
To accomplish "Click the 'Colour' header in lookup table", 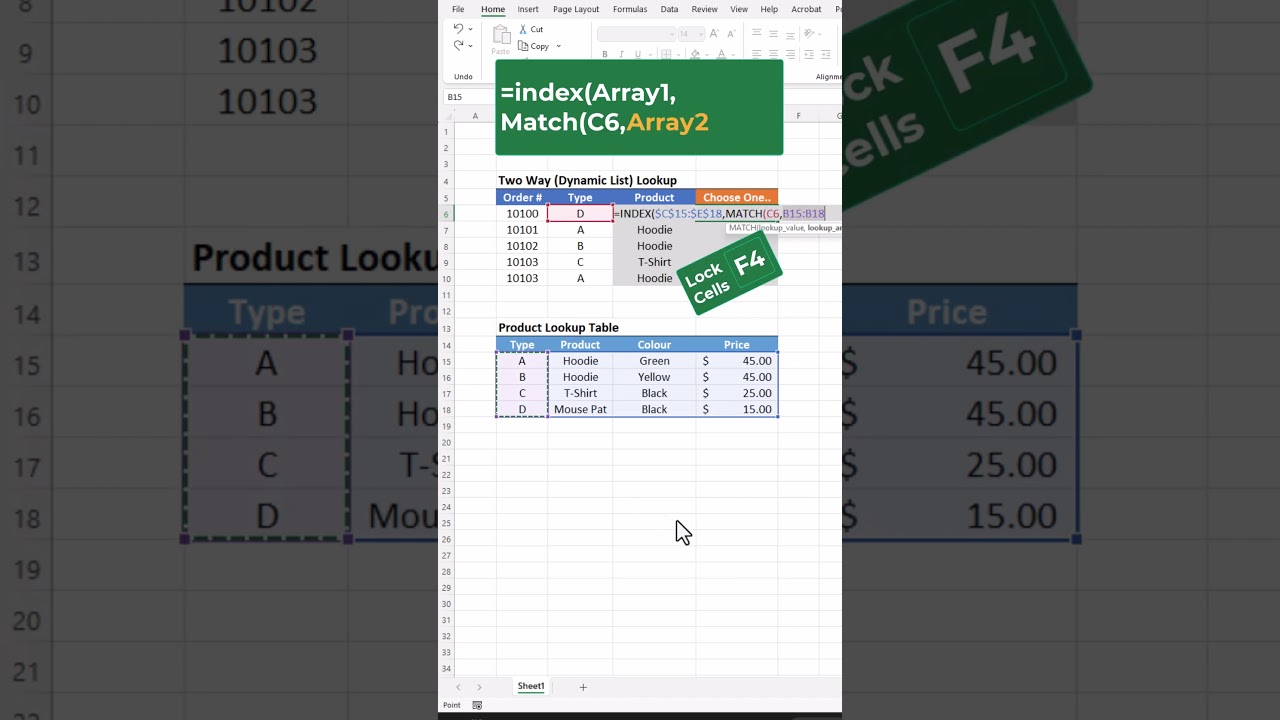I will pos(654,345).
